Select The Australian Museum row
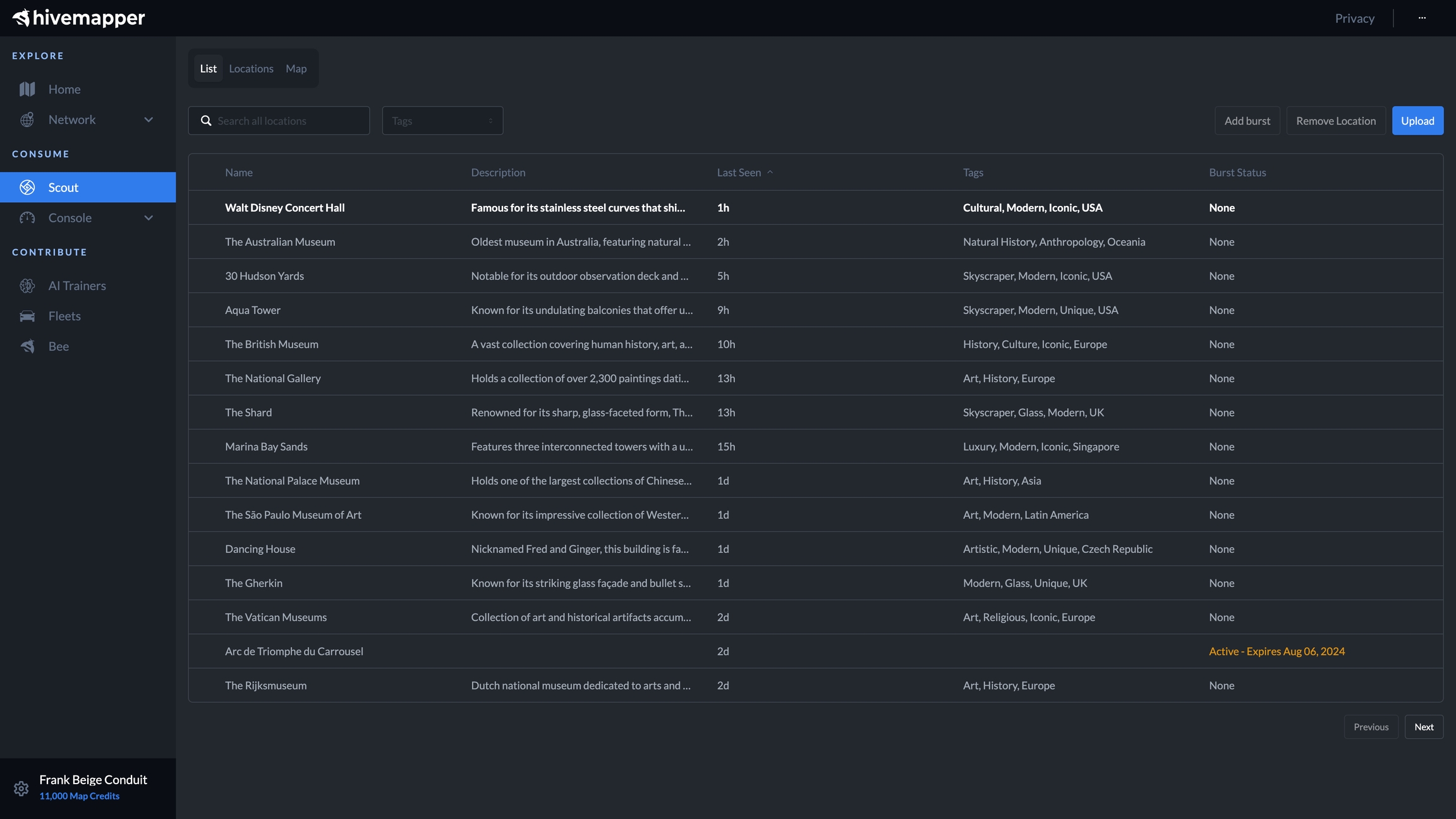 815,241
